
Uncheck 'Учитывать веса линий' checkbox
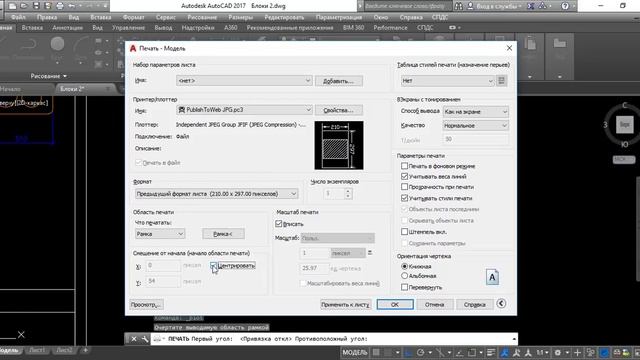point(404,176)
